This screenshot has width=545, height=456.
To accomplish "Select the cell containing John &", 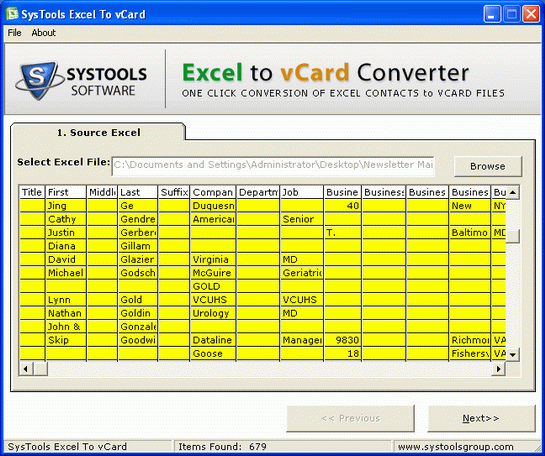I will tap(66, 327).
